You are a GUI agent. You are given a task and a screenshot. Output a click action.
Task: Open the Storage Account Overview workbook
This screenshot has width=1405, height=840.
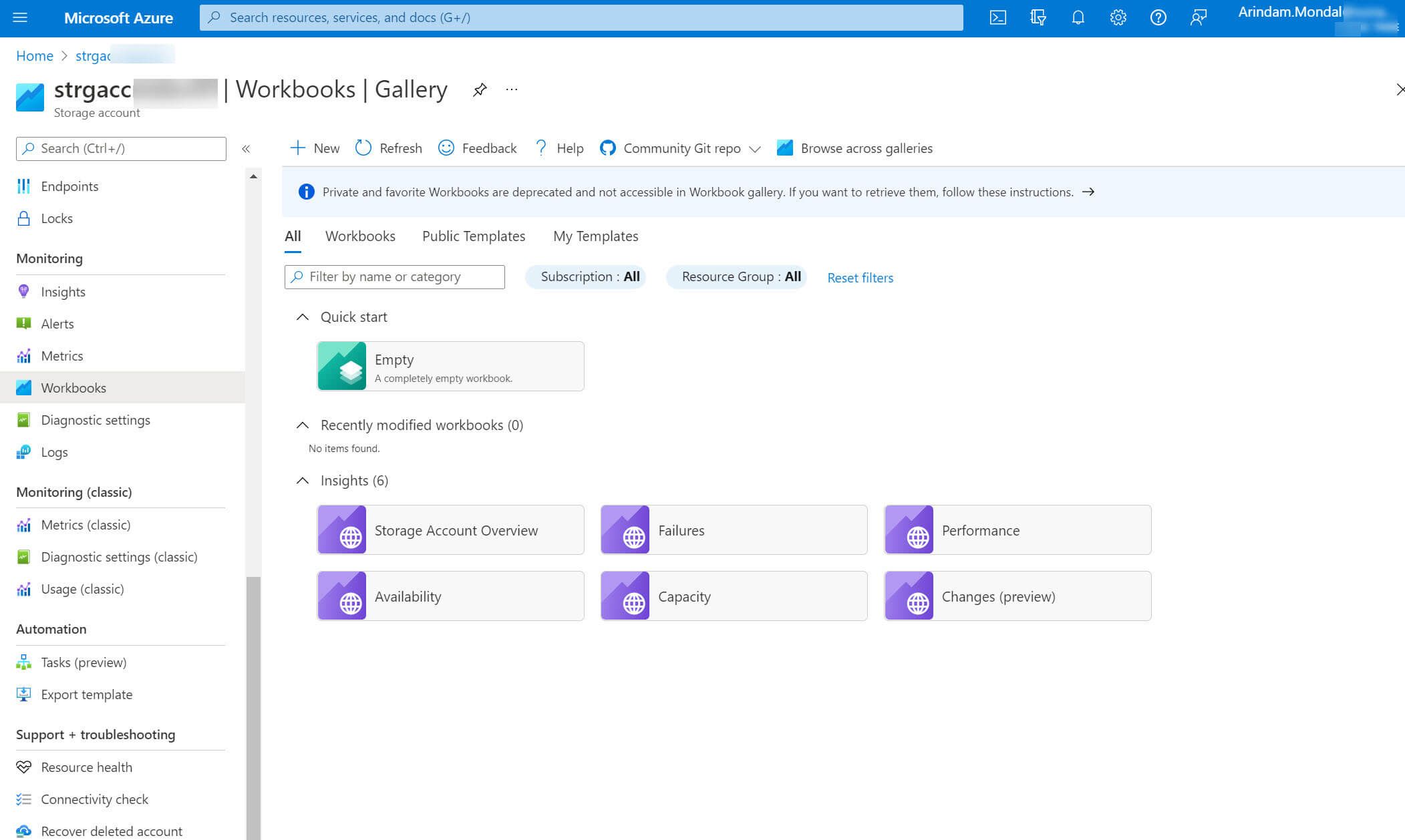coord(450,530)
